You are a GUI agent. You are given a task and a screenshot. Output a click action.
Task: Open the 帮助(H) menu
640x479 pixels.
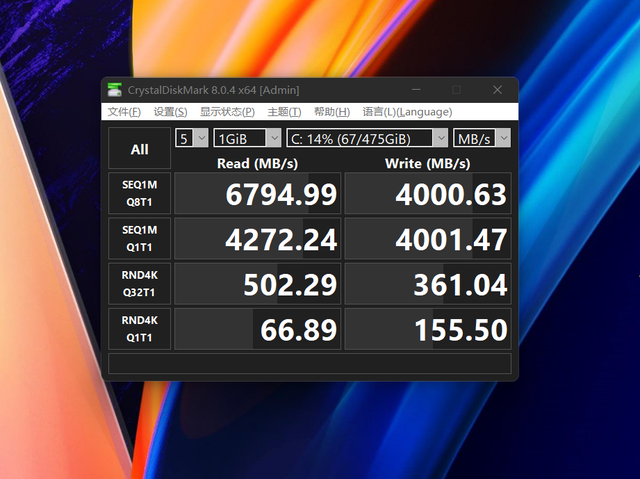point(331,112)
